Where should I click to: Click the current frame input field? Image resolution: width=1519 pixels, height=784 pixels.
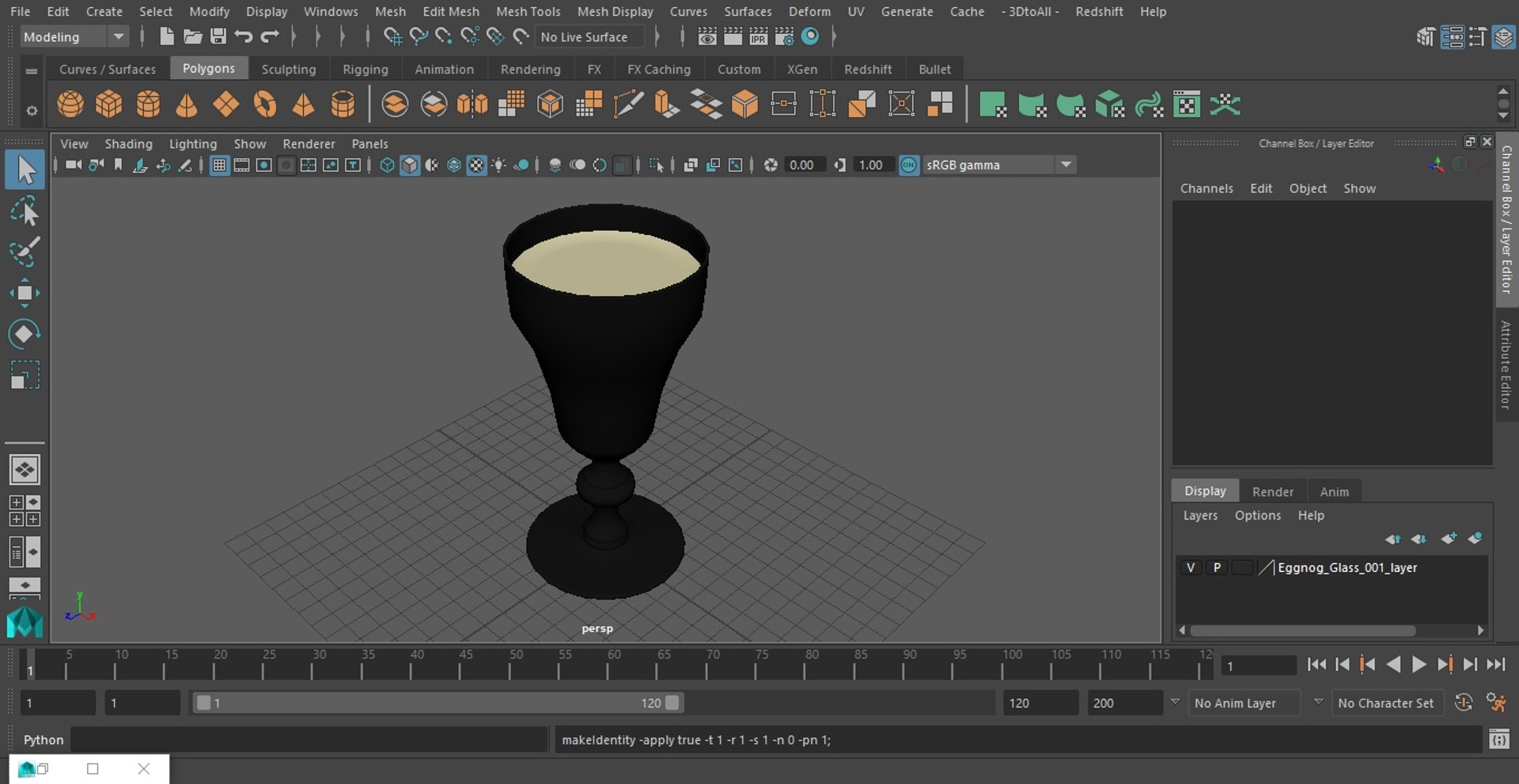pyautogui.click(x=1258, y=665)
